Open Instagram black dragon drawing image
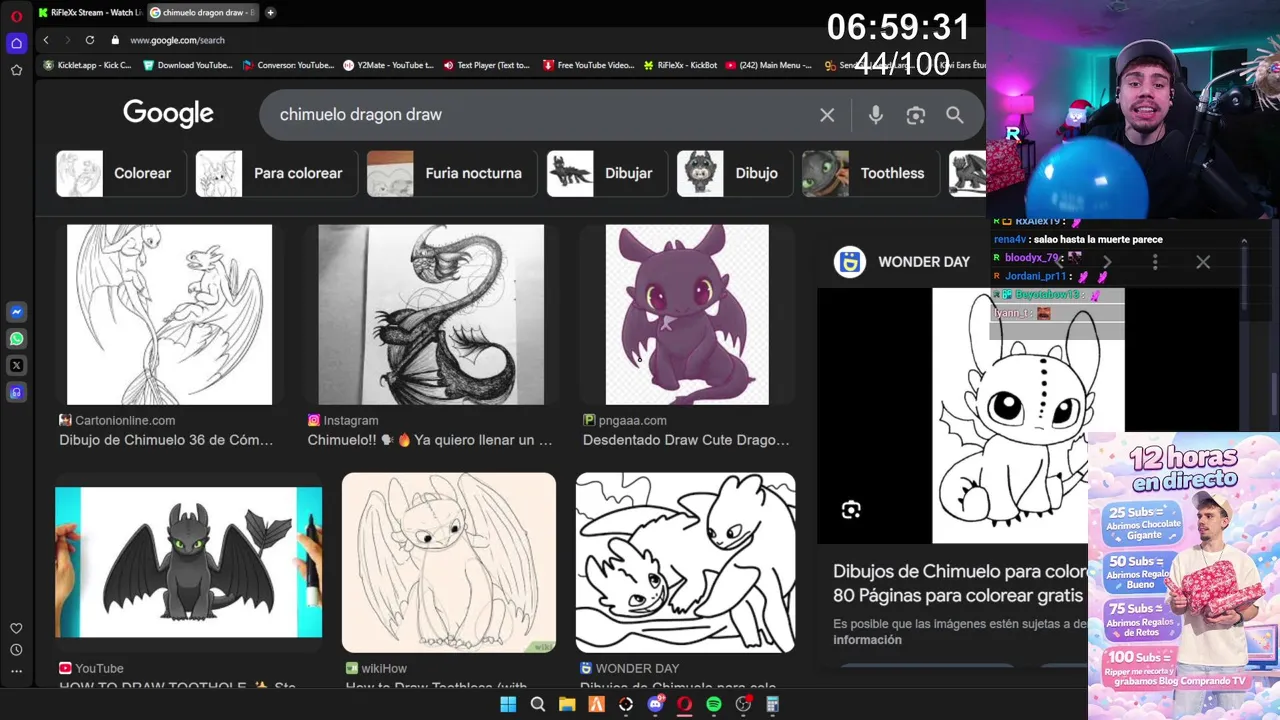 click(x=431, y=314)
